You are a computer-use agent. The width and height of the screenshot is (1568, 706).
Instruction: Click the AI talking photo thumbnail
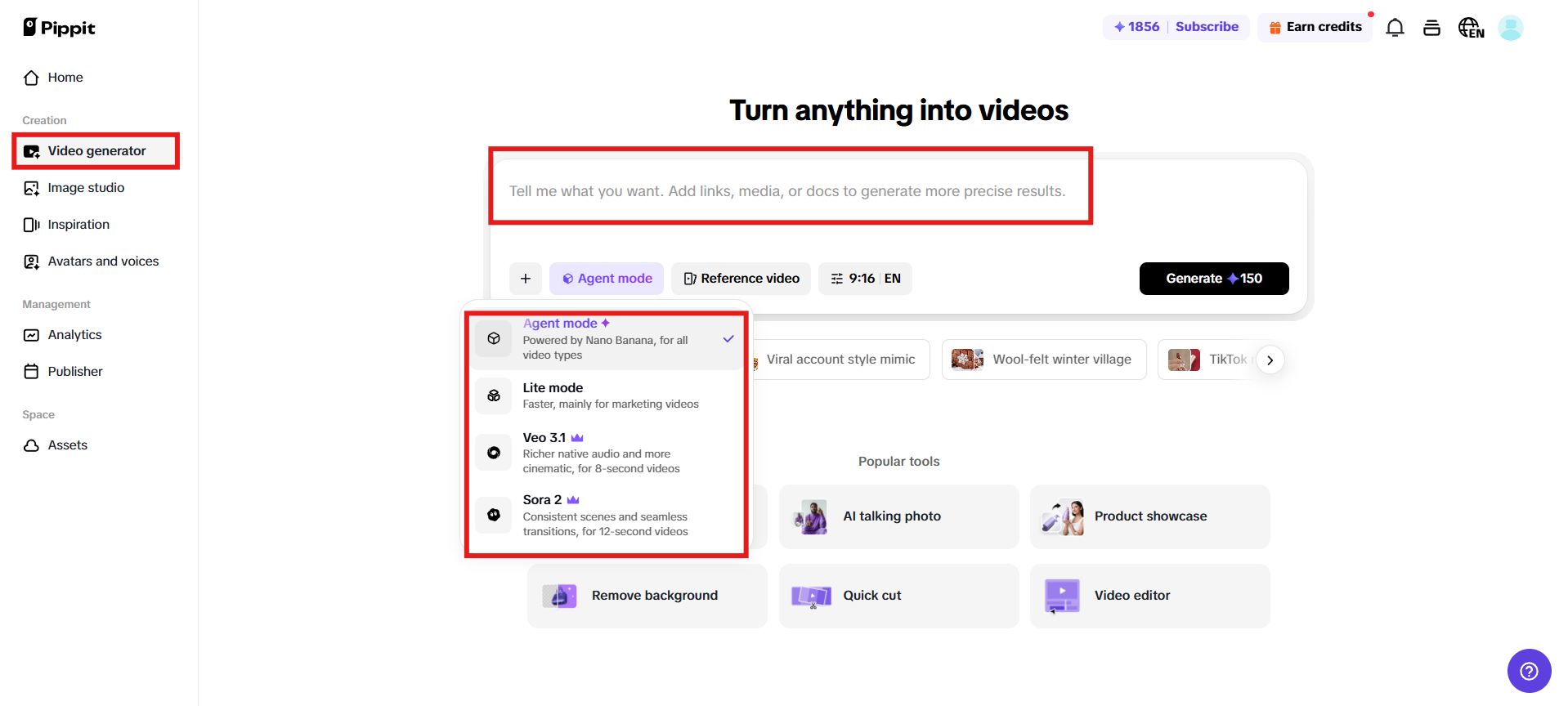[811, 516]
